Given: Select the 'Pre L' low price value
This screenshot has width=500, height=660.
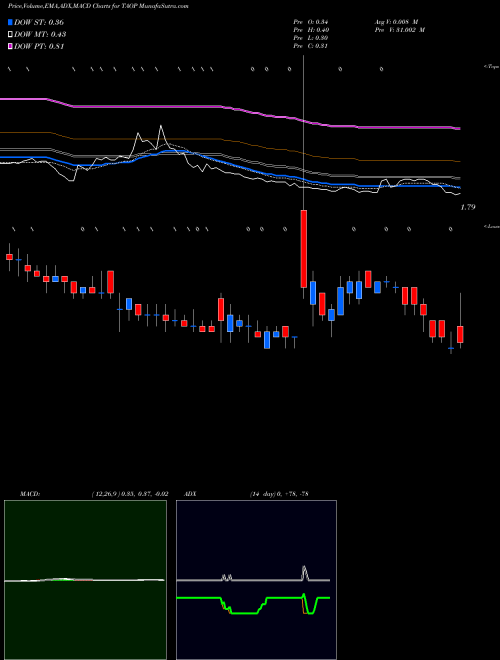Looking at the screenshot, I should point(311,38).
